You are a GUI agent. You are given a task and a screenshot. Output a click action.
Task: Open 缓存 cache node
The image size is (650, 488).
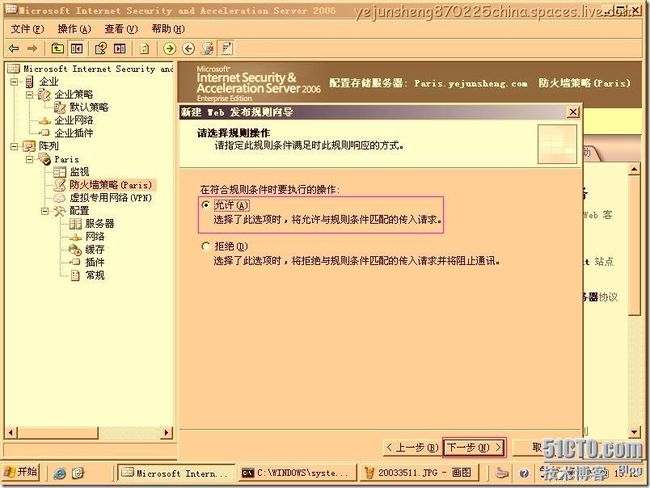point(95,250)
